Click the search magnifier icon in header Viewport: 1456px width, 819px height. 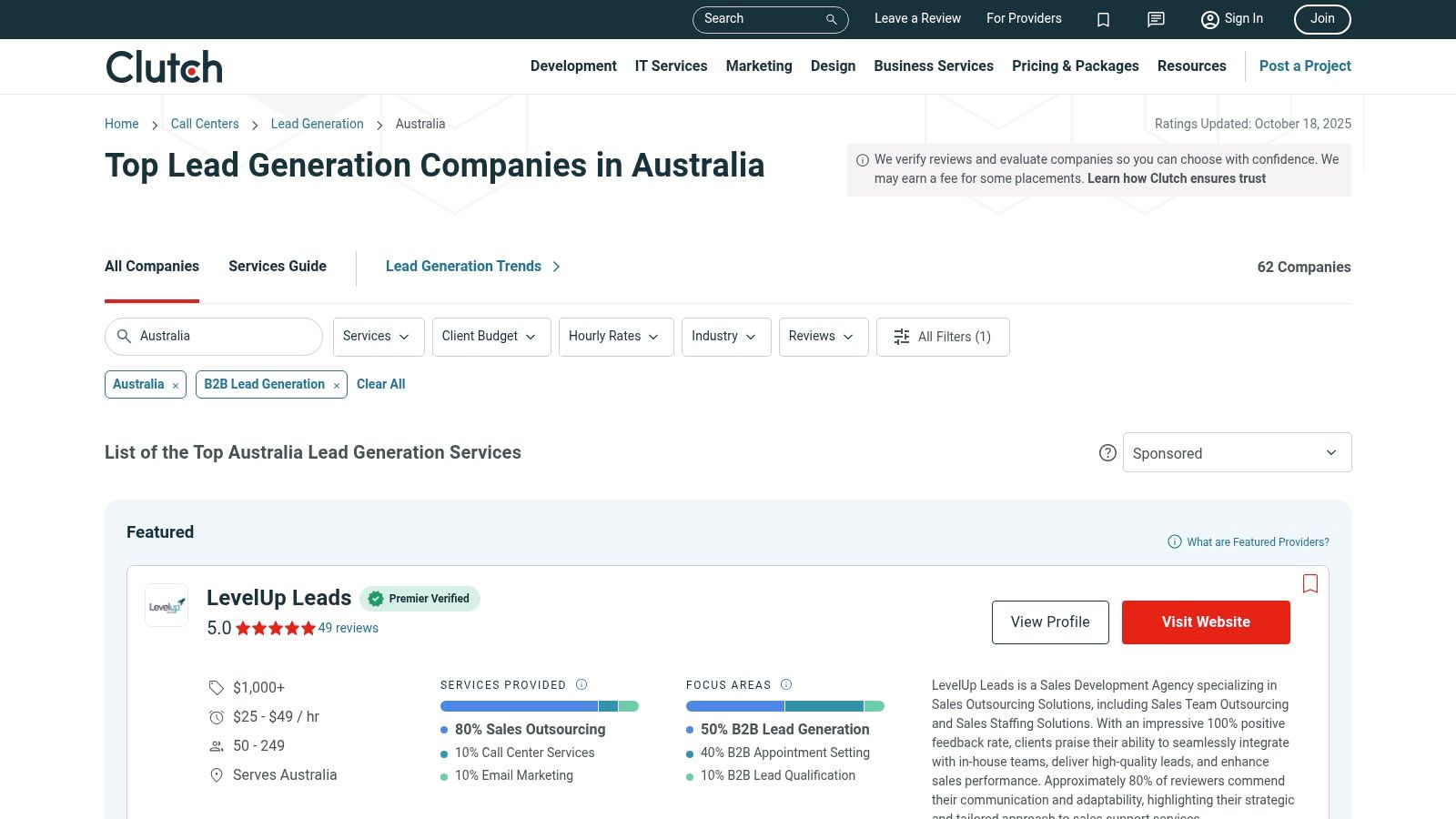831,19
